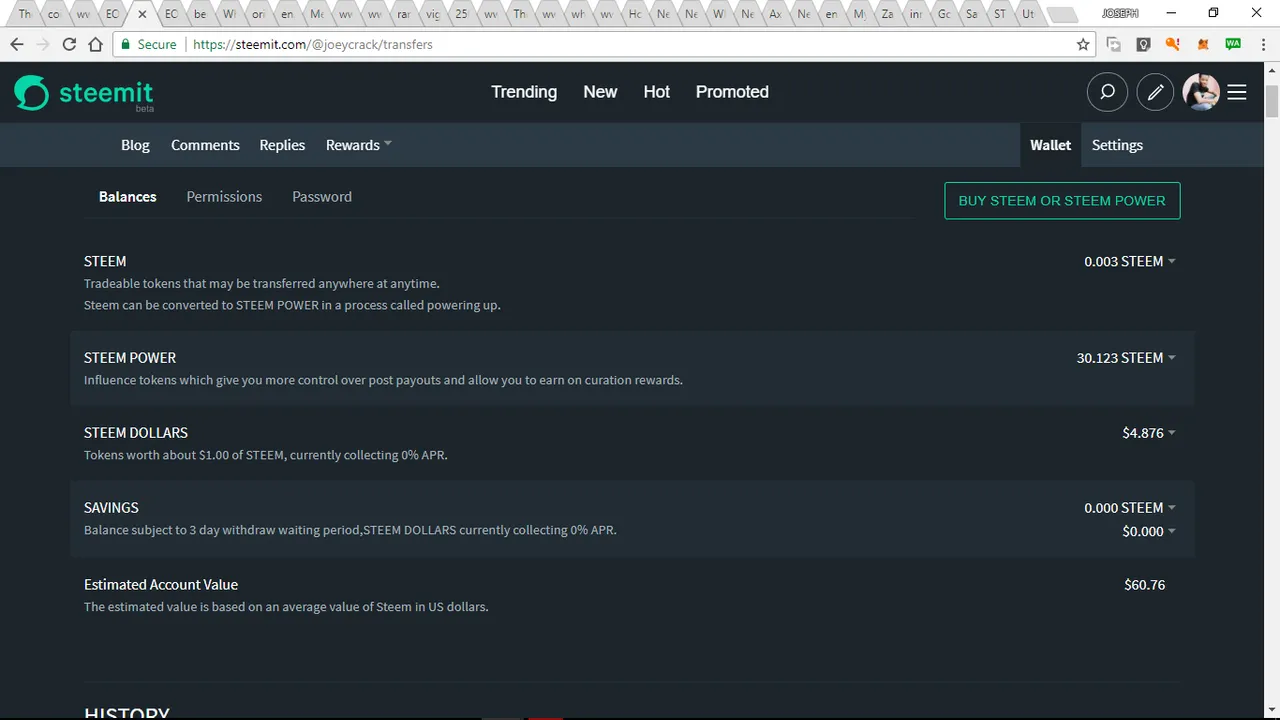Click the JOSEPH Chrome profile button

1120,13
